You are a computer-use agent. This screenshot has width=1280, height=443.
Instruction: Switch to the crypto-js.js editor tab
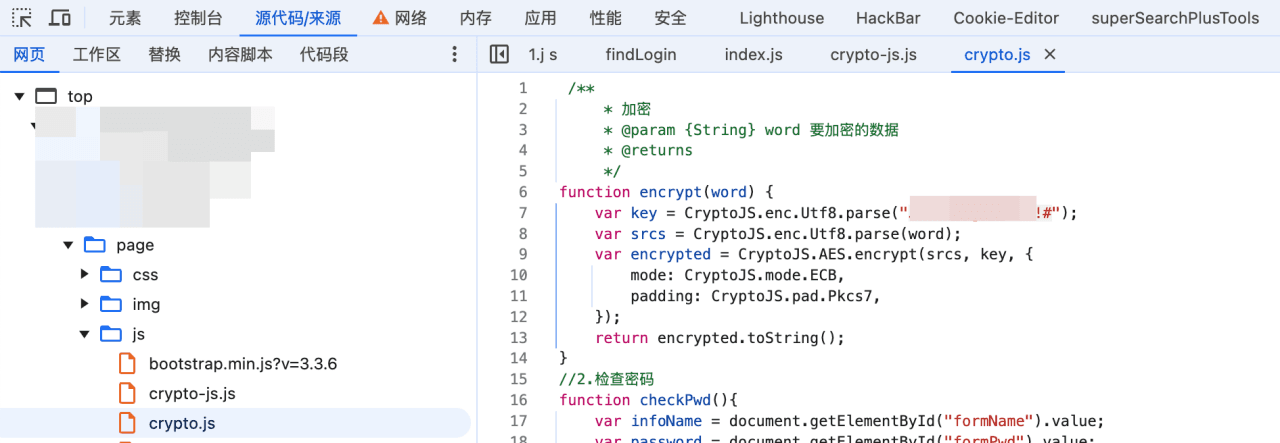(x=873, y=54)
